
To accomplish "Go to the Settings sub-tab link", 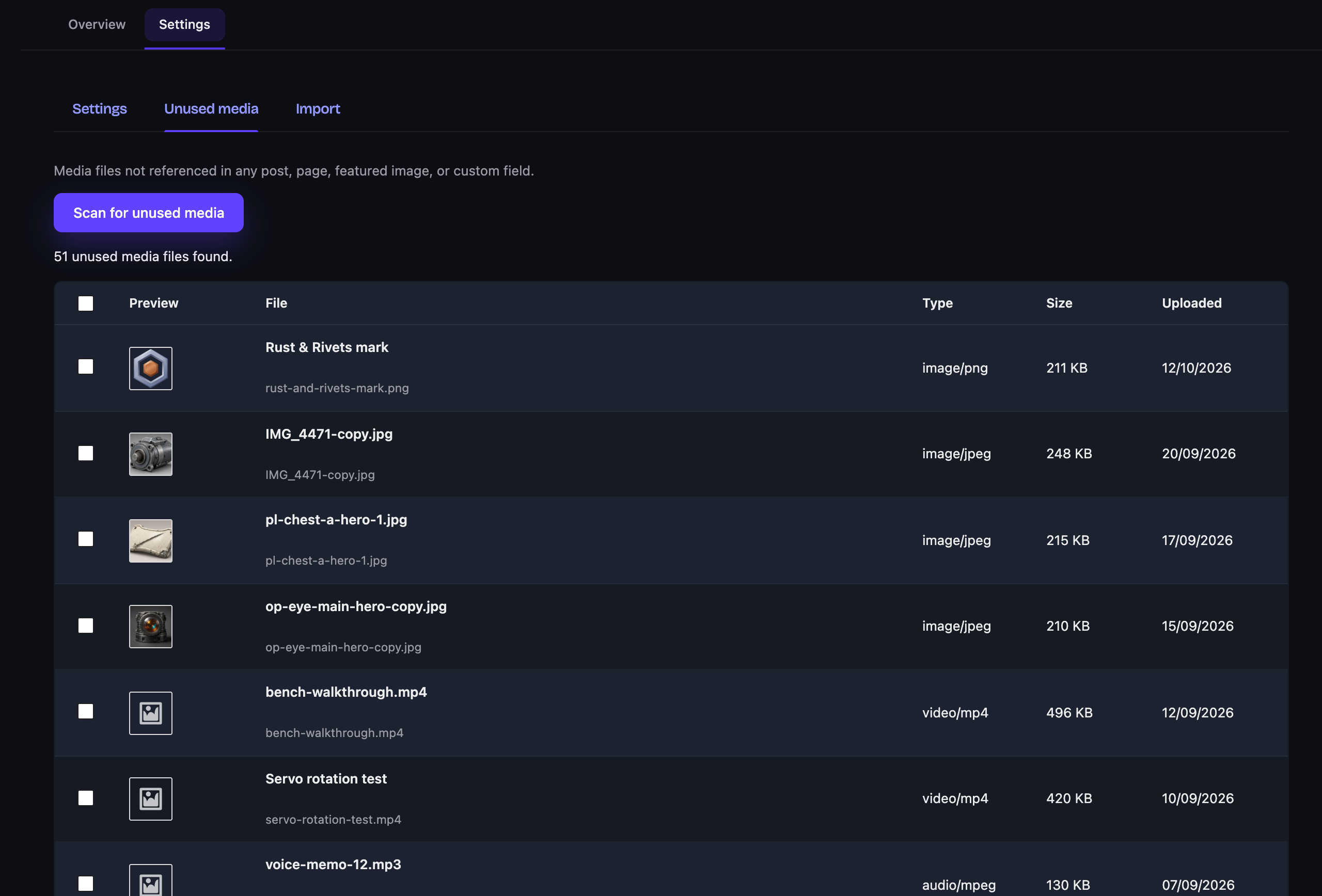I will coord(100,108).
